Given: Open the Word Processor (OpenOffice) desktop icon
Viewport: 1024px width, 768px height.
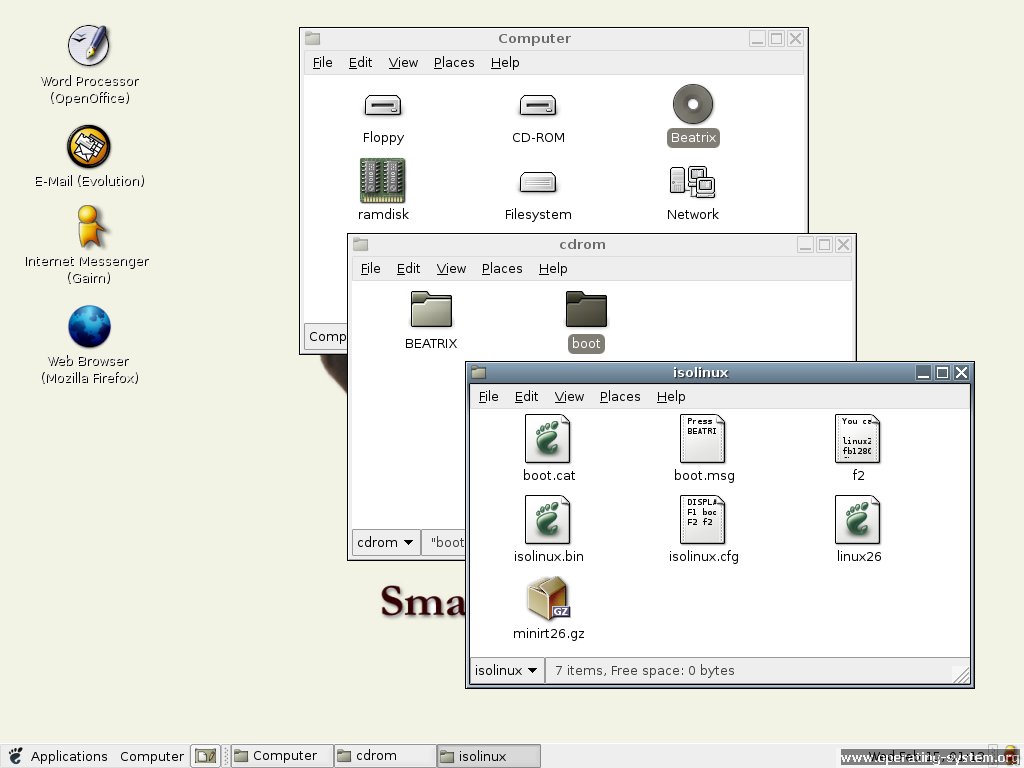Looking at the screenshot, I should point(89,46).
